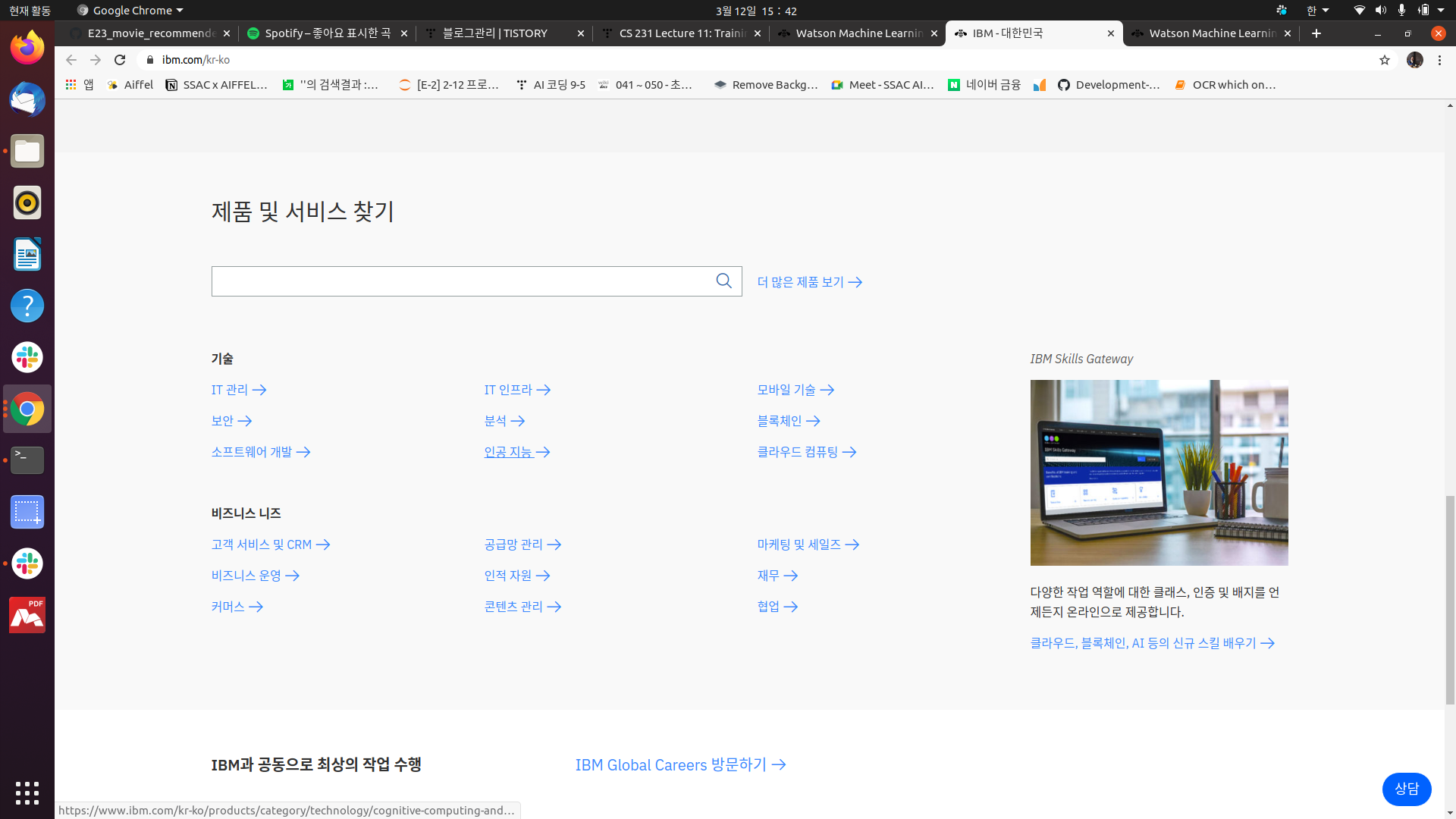Open the 신규 스킬 배우기 link
The height and width of the screenshot is (819, 1456).
point(1152,643)
